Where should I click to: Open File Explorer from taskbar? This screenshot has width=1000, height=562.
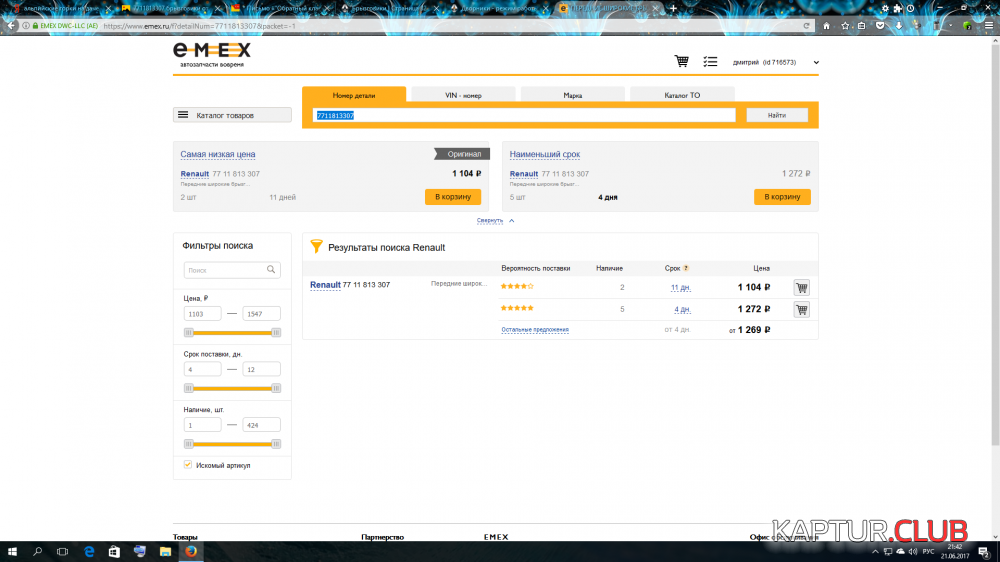point(165,552)
